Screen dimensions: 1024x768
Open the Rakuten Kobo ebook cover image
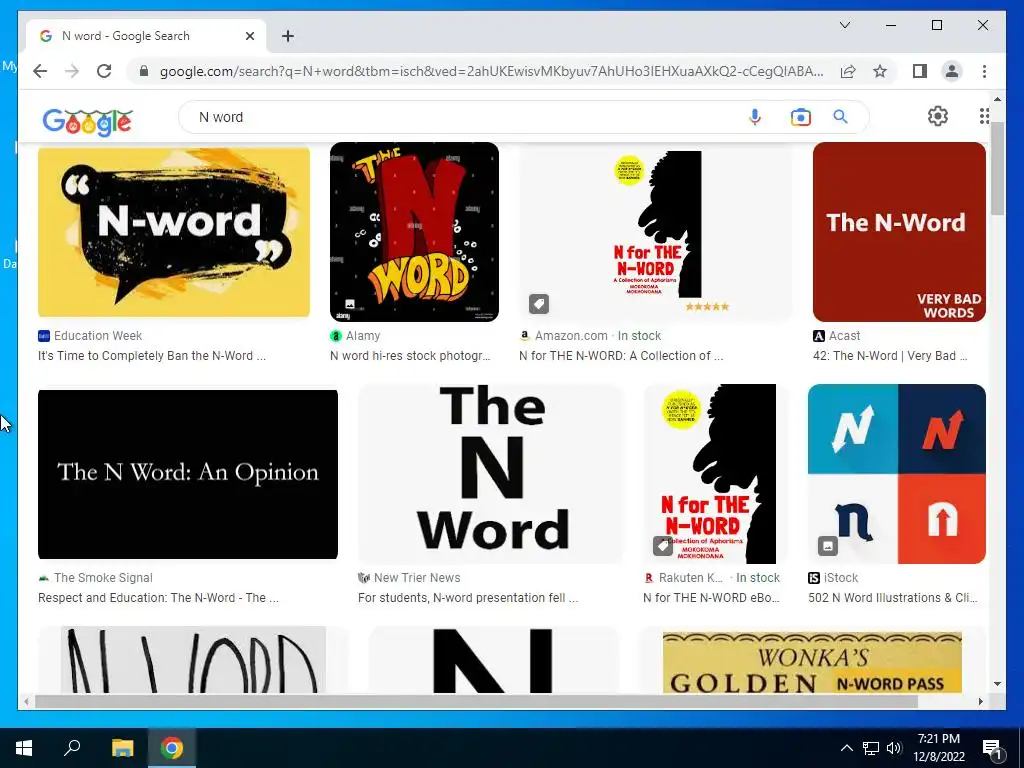click(x=716, y=474)
